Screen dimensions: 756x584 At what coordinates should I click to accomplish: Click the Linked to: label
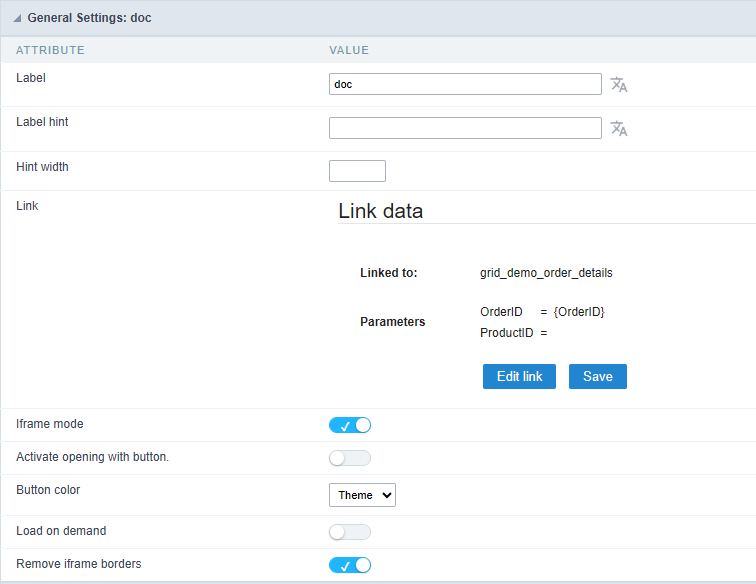pos(389,273)
